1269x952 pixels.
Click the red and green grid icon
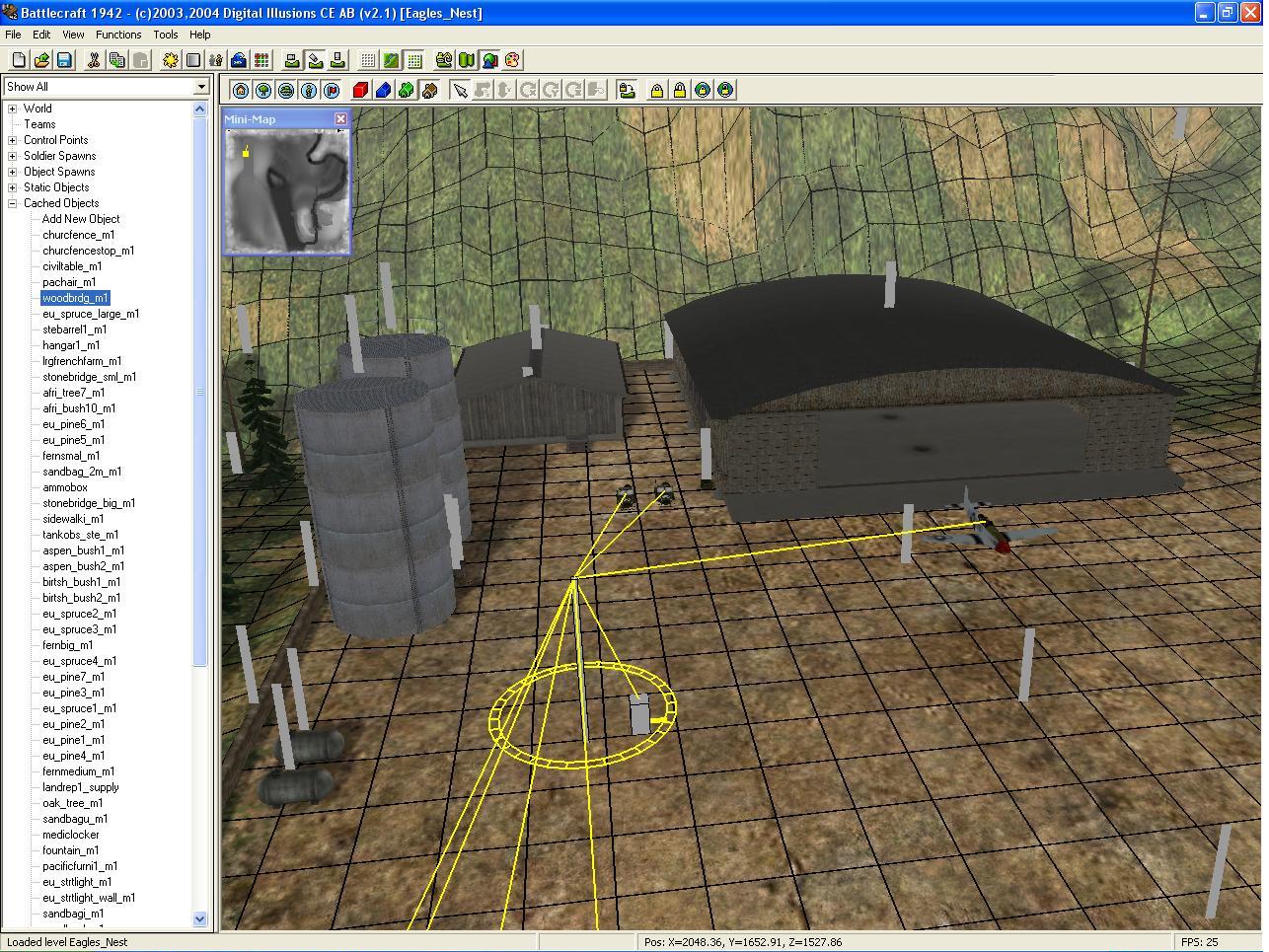(261, 60)
